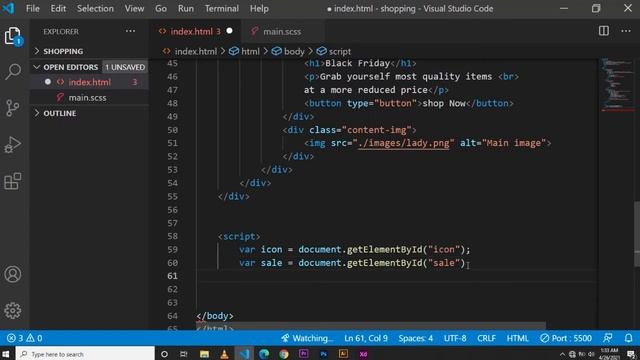The image size is (640, 360).
Task: Open Premiere Pro on taskbar
Action: pyautogui.click(x=304, y=353)
